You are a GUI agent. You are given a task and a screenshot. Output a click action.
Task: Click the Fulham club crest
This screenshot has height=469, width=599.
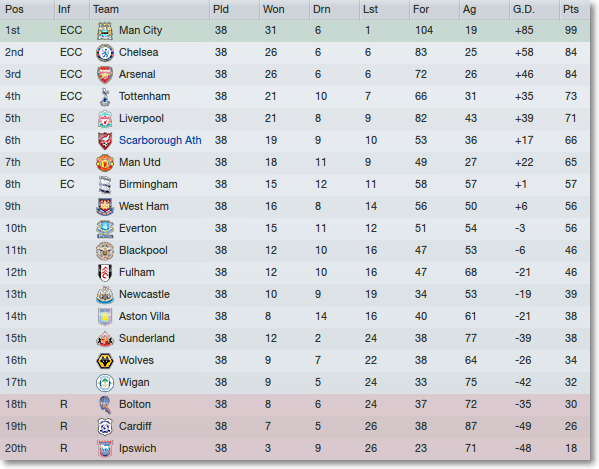pos(105,273)
